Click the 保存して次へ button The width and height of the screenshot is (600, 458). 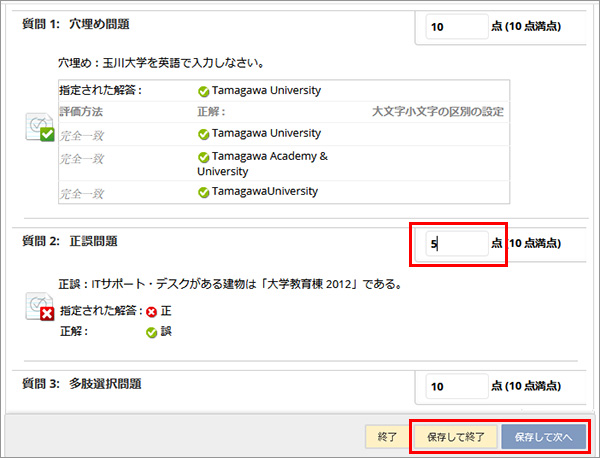(x=544, y=437)
